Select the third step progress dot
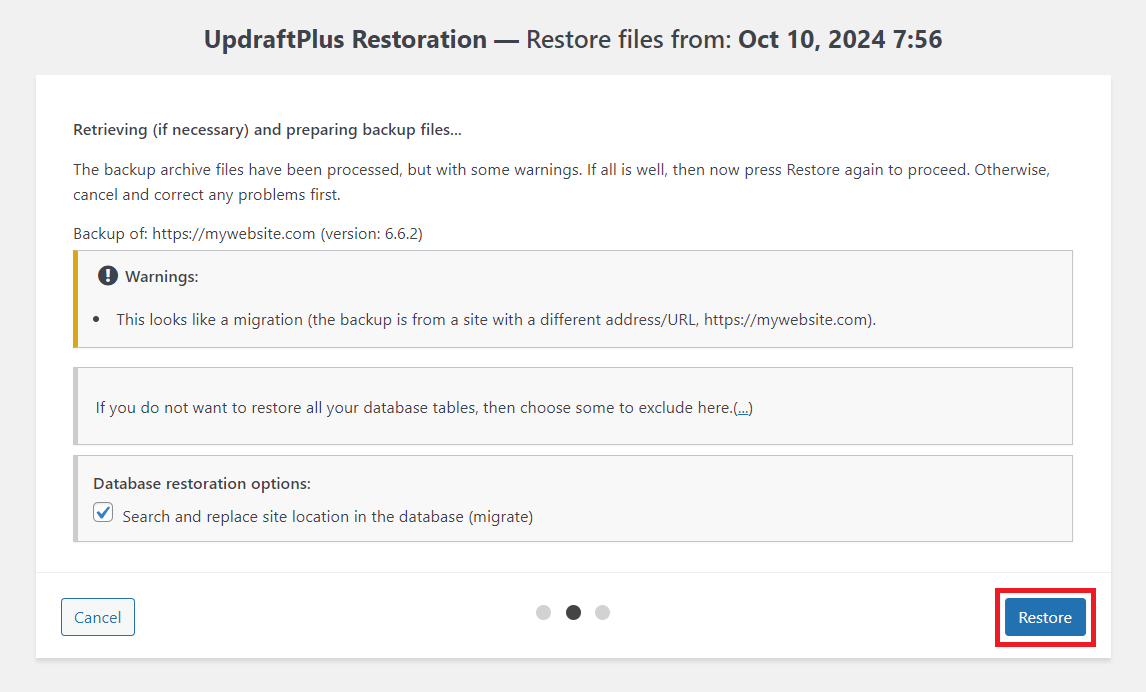Screen dimensions: 1146x692 click(602, 612)
